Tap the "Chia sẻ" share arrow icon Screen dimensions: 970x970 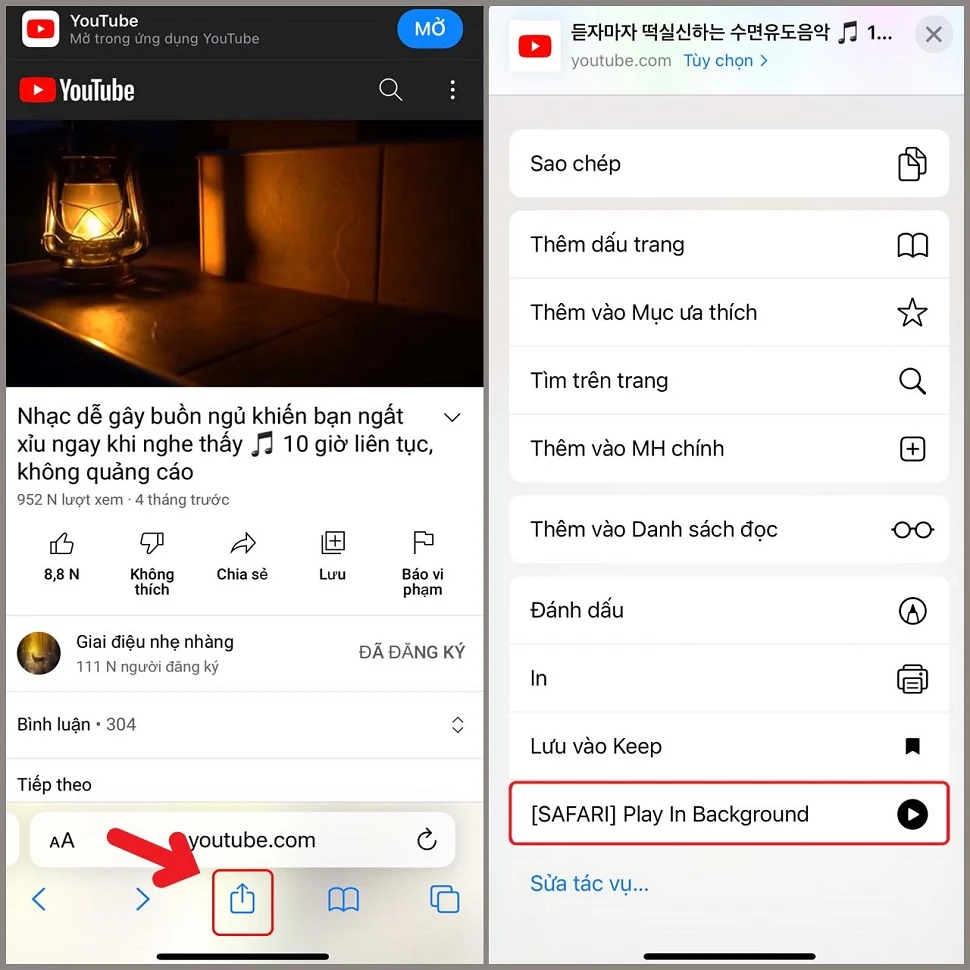pyautogui.click(x=242, y=543)
